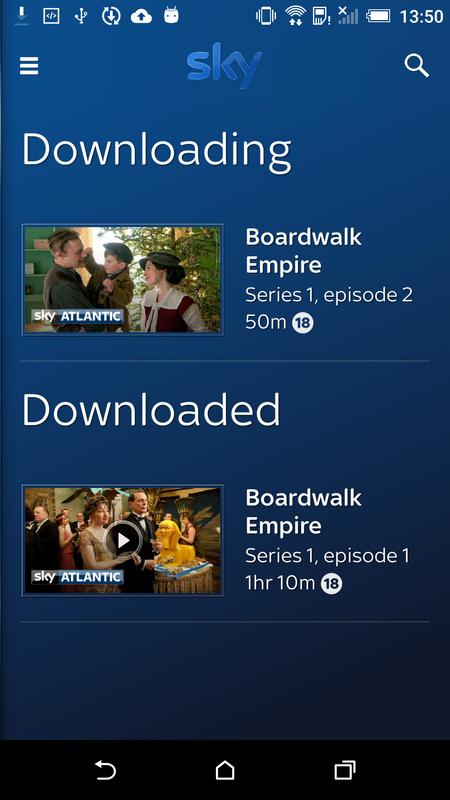Image resolution: width=450 pixels, height=800 pixels.
Task: Tap the Android back navigation button
Action: (x=106, y=770)
